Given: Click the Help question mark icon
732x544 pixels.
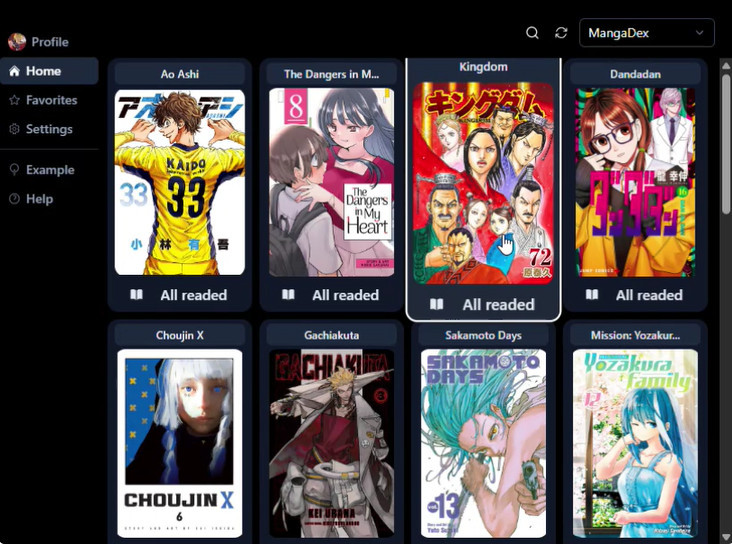Looking at the screenshot, I should 14,198.
